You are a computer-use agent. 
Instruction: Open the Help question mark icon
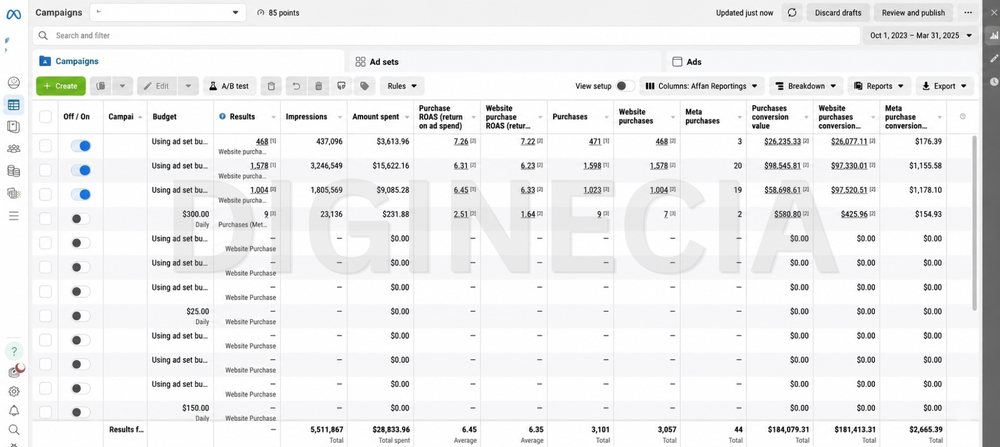[x=14, y=351]
